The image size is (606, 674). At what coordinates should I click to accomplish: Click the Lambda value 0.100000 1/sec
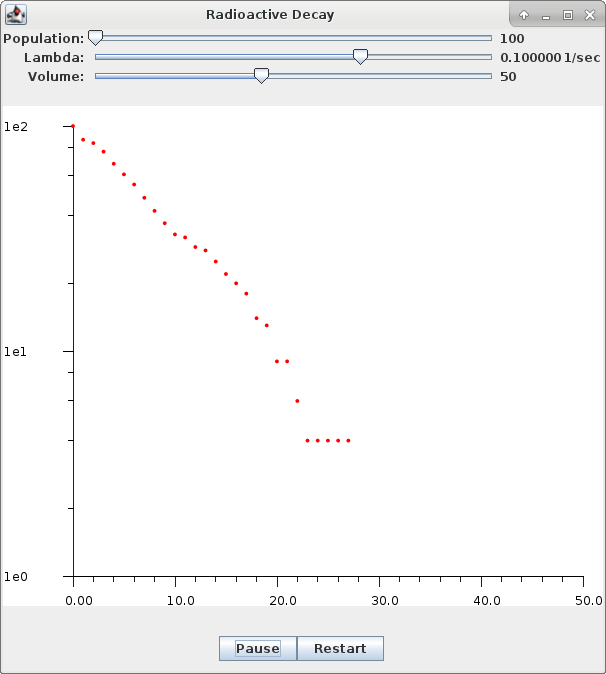(x=550, y=58)
